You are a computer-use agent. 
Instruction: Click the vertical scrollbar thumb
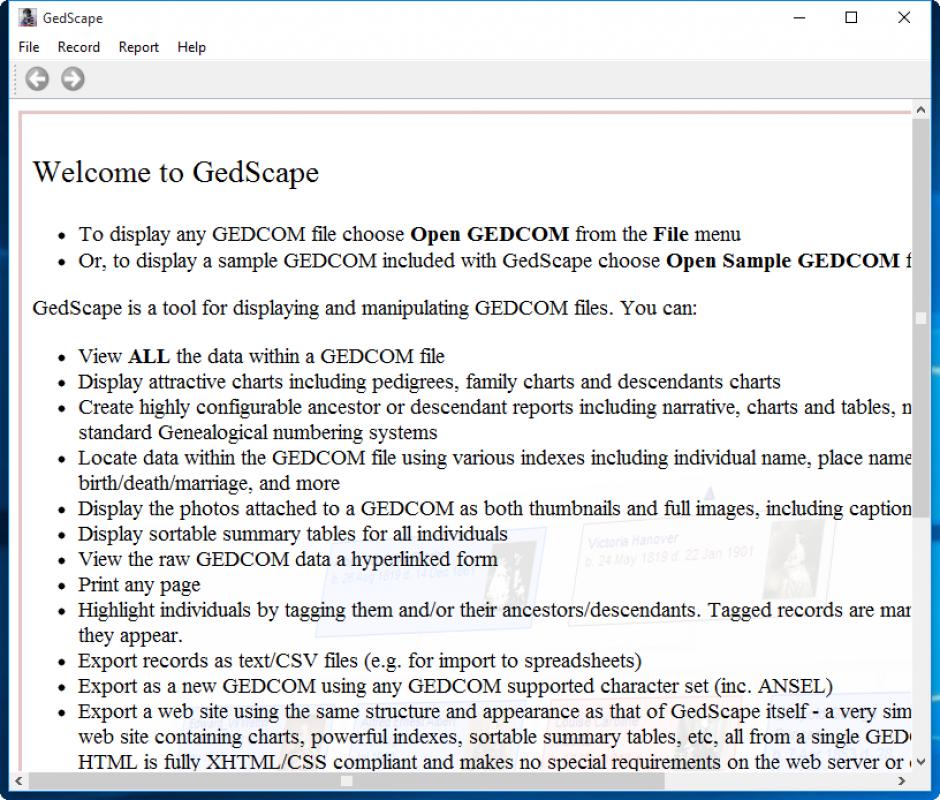(x=921, y=318)
